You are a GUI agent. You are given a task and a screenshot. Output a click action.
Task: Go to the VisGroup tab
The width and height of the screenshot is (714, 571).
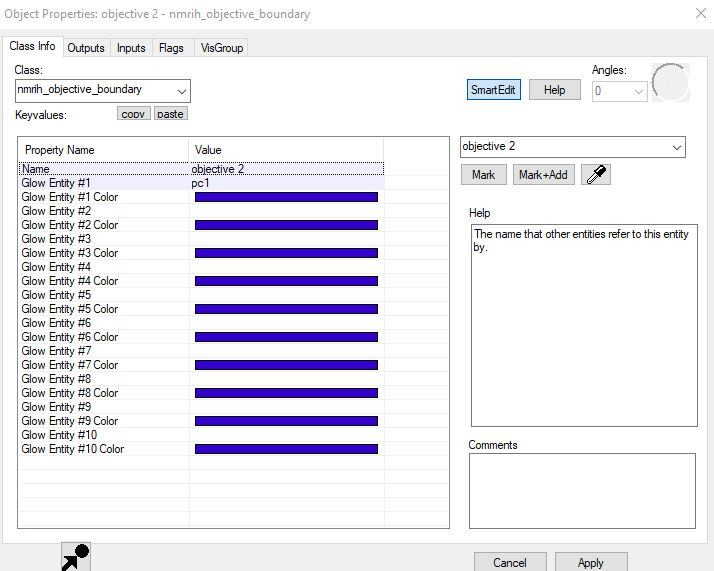(222, 48)
